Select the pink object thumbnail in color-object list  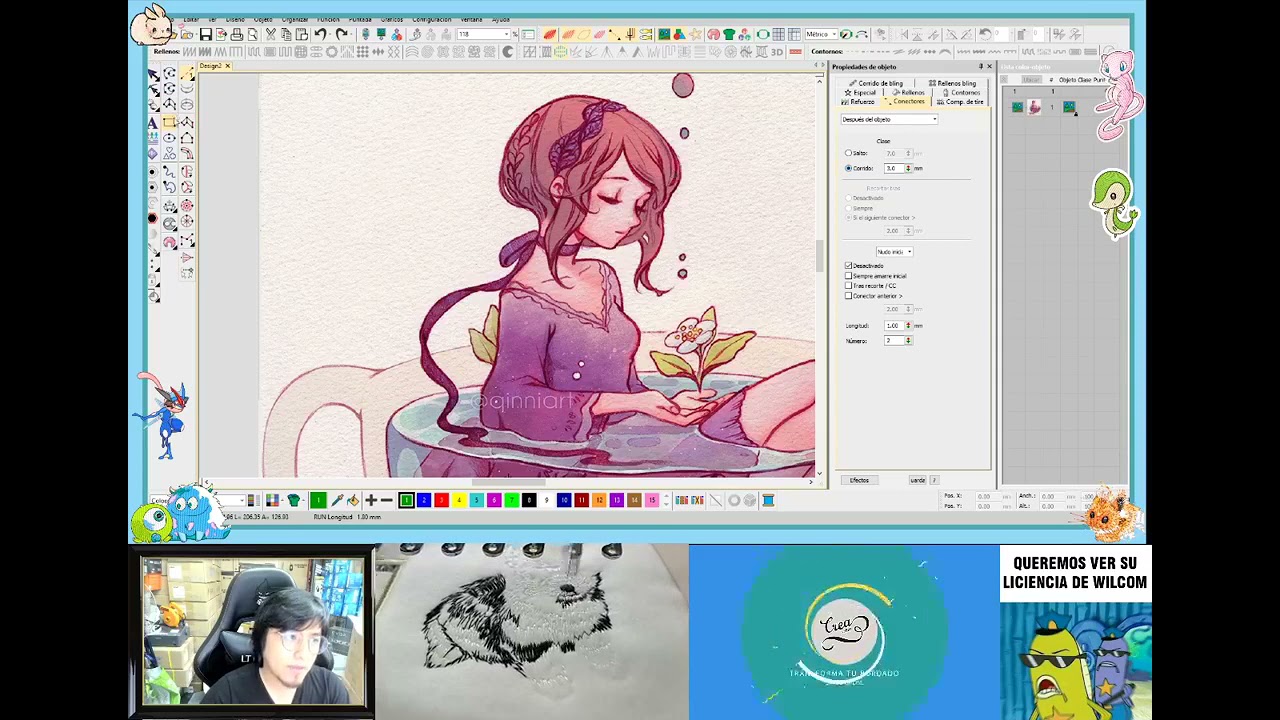point(1034,107)
